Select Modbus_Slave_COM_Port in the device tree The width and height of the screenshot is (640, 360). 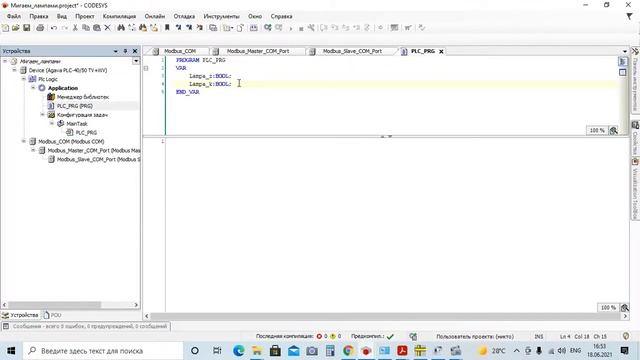point(98,160)
